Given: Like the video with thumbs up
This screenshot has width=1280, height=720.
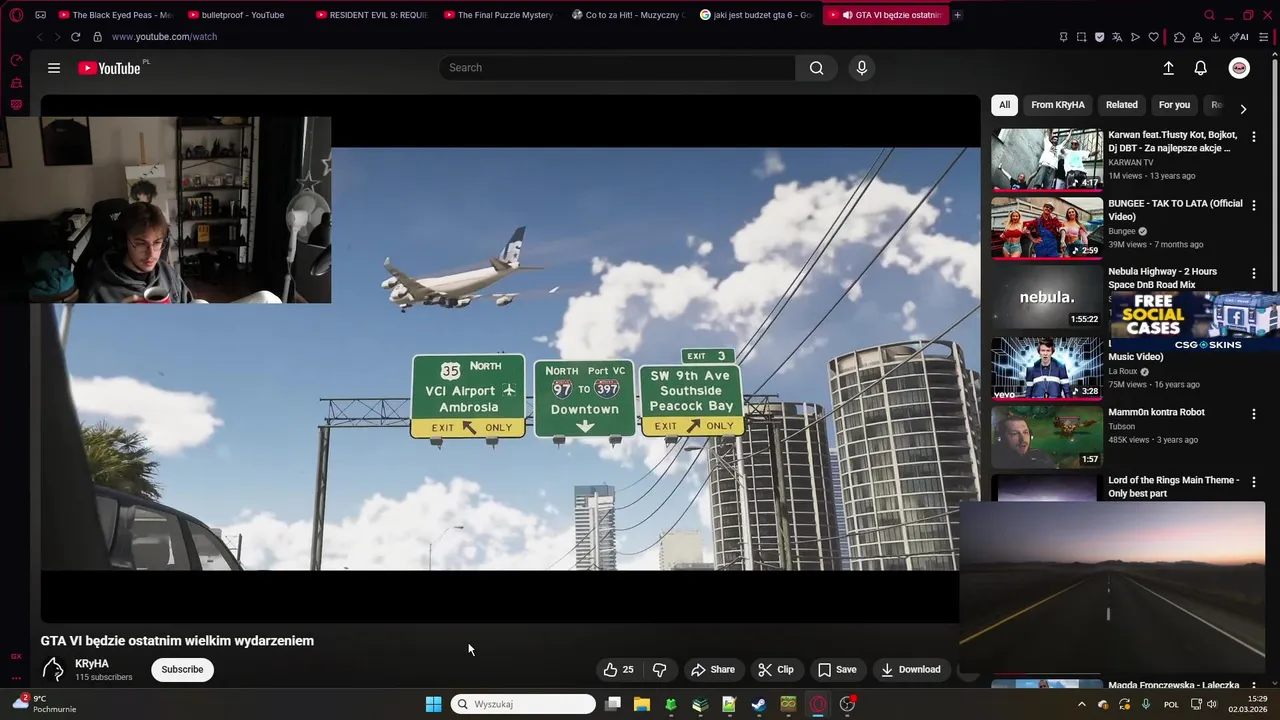Looking at the screenshot, I should click(619, 670).
